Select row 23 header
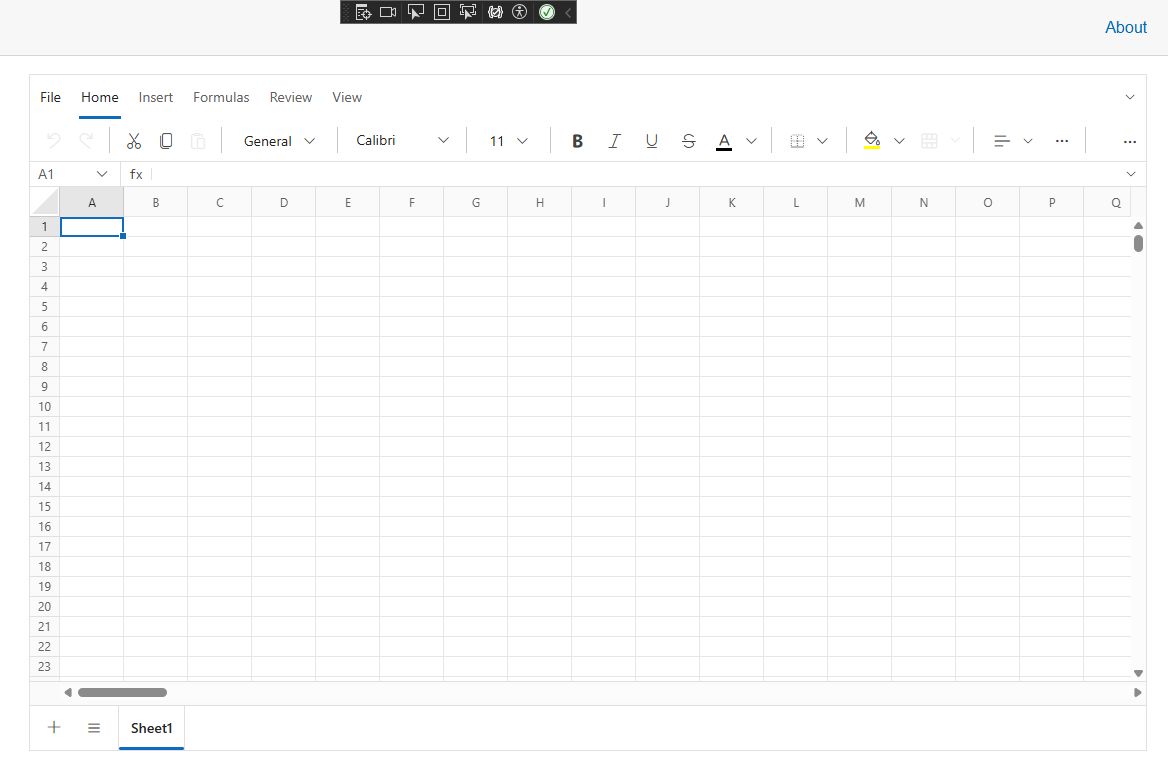The height and width of the screenshot is (757, 1168). tap(45, 667)
